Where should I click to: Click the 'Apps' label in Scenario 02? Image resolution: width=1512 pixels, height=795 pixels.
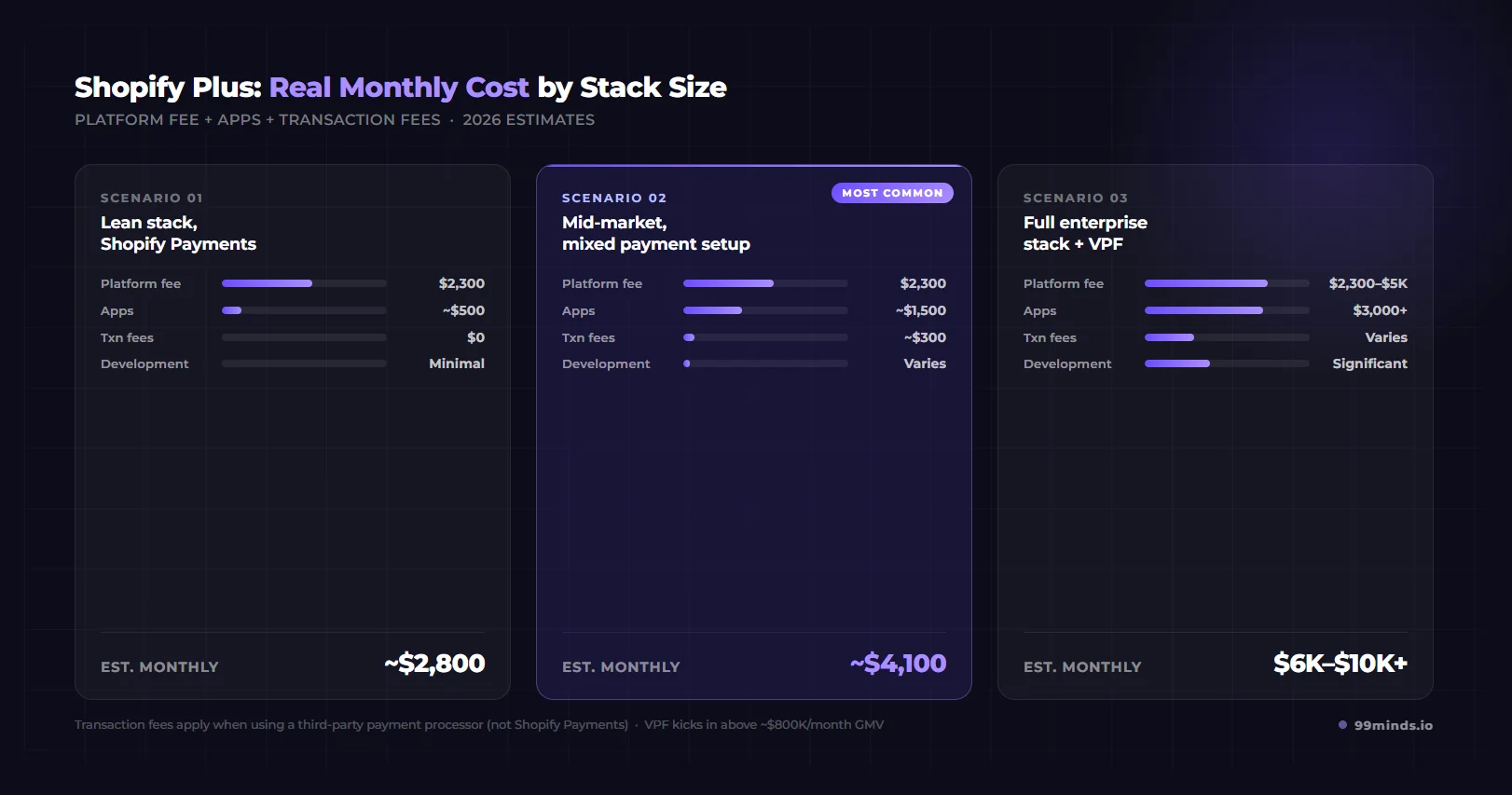[x=578, y=310]
